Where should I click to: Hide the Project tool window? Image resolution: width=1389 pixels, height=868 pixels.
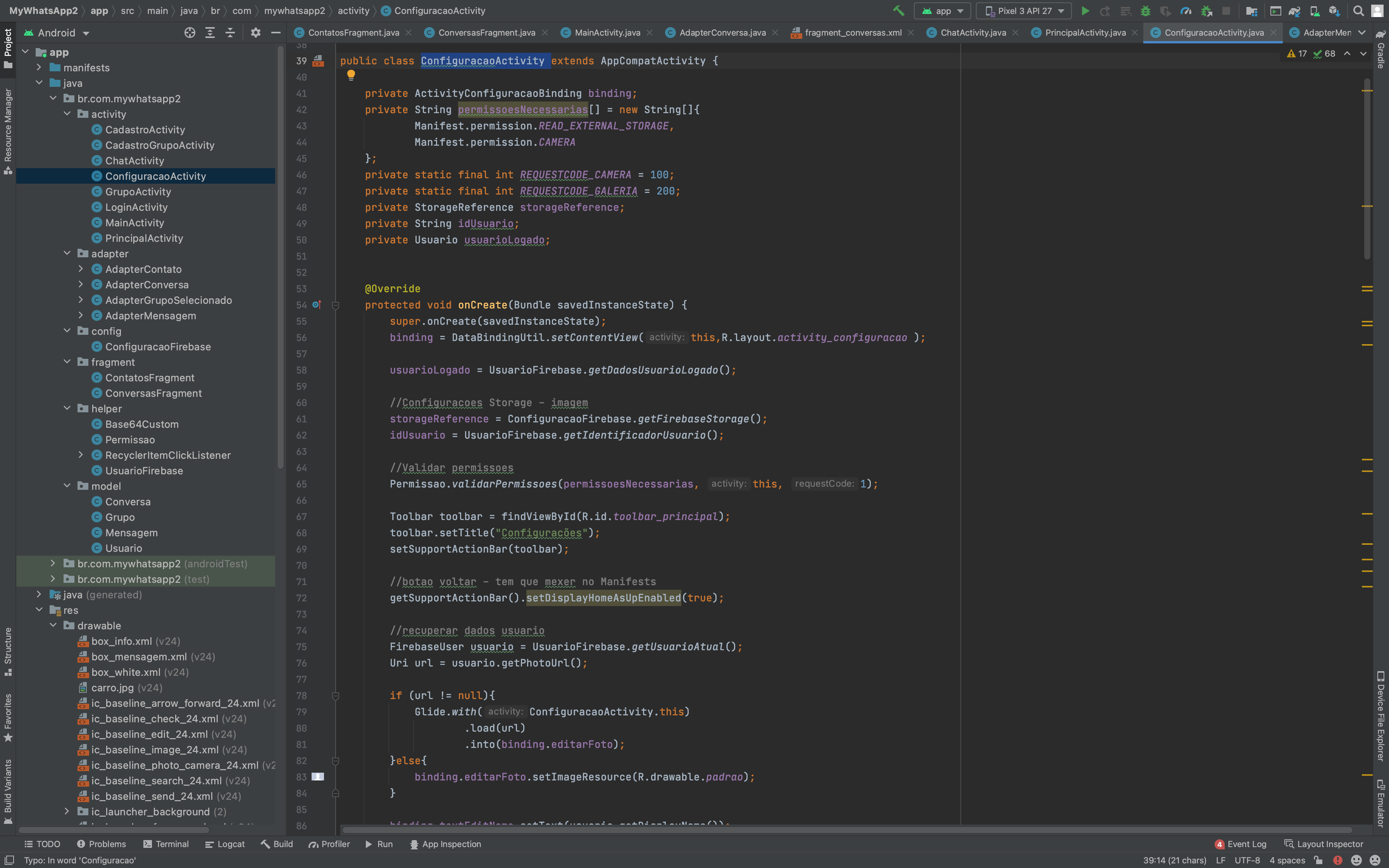(276, 33)
